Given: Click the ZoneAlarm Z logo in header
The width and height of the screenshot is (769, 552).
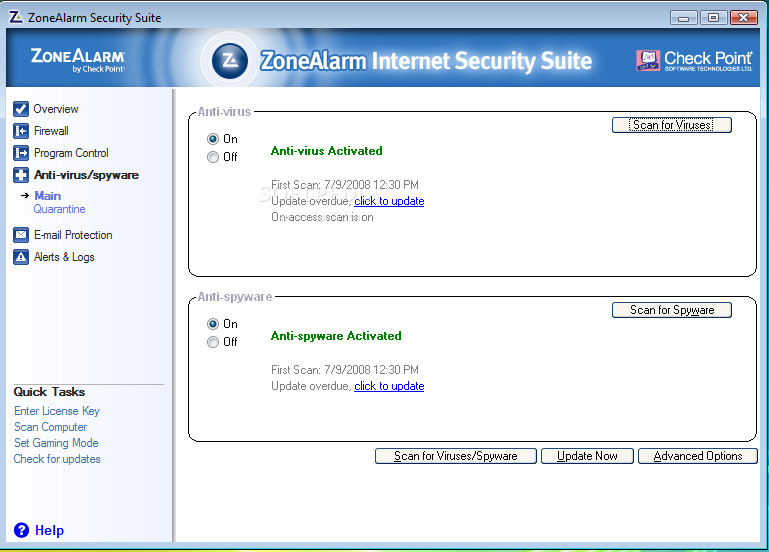Looking at the screenshot, I should (x=230, y=60).
